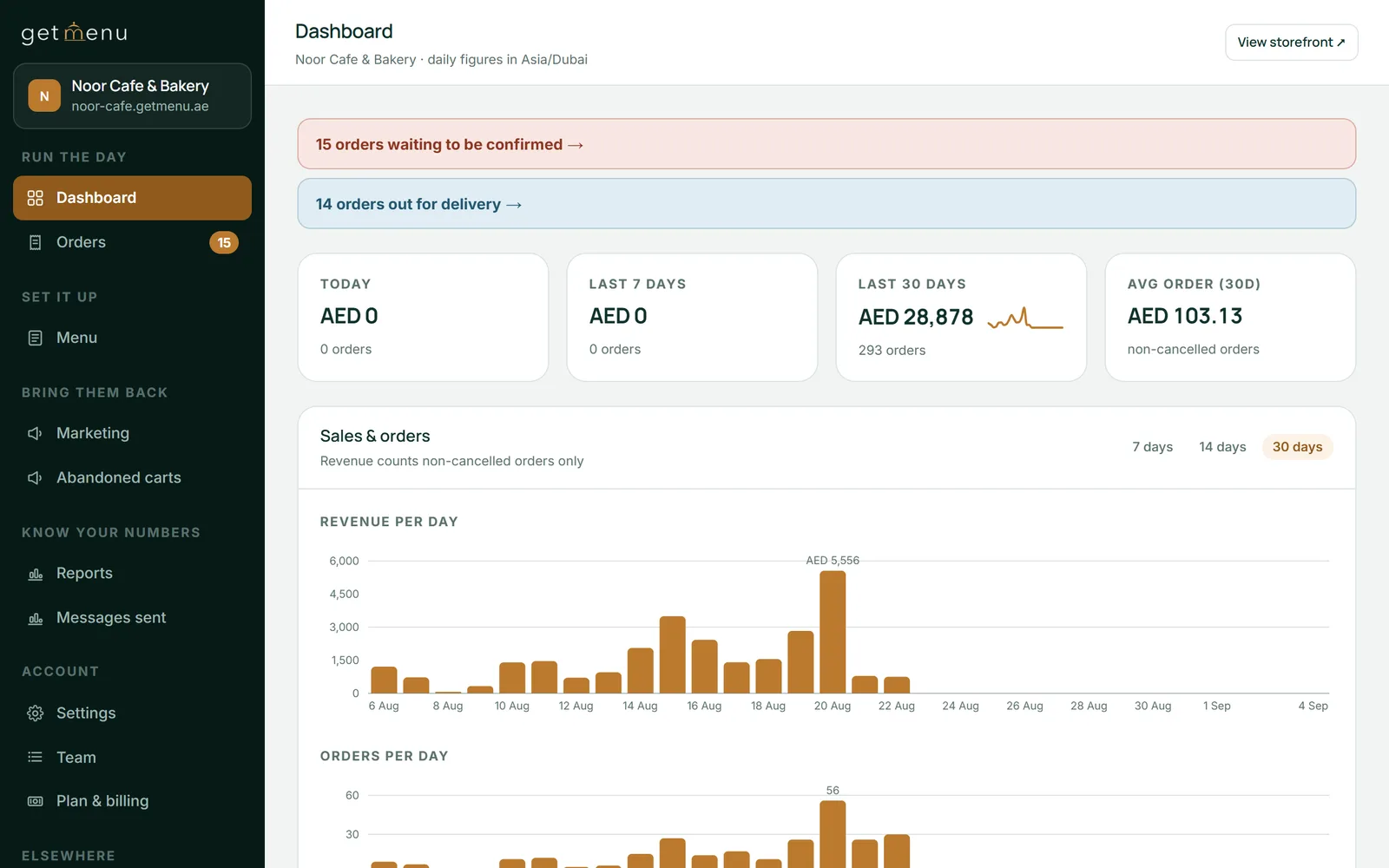
Task: Open the Orders page from sidebar
Action: click(132, 242)
